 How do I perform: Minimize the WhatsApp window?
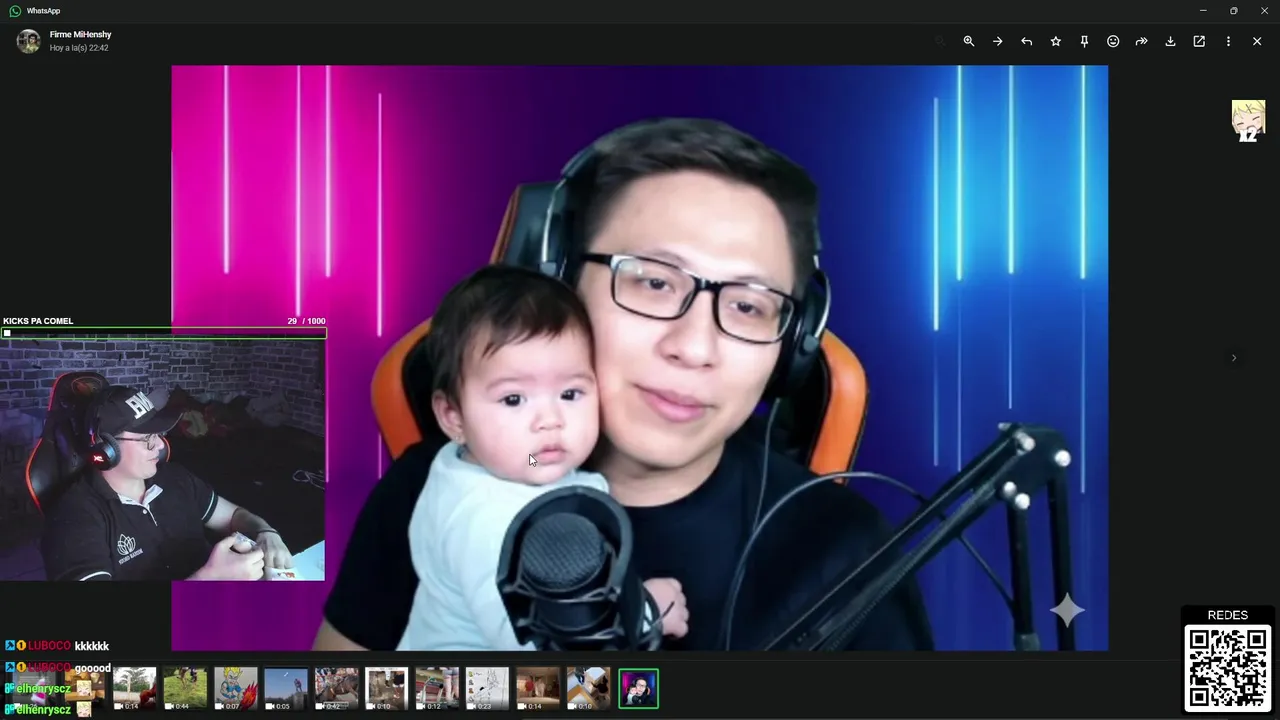click(x=1202, y=11)
